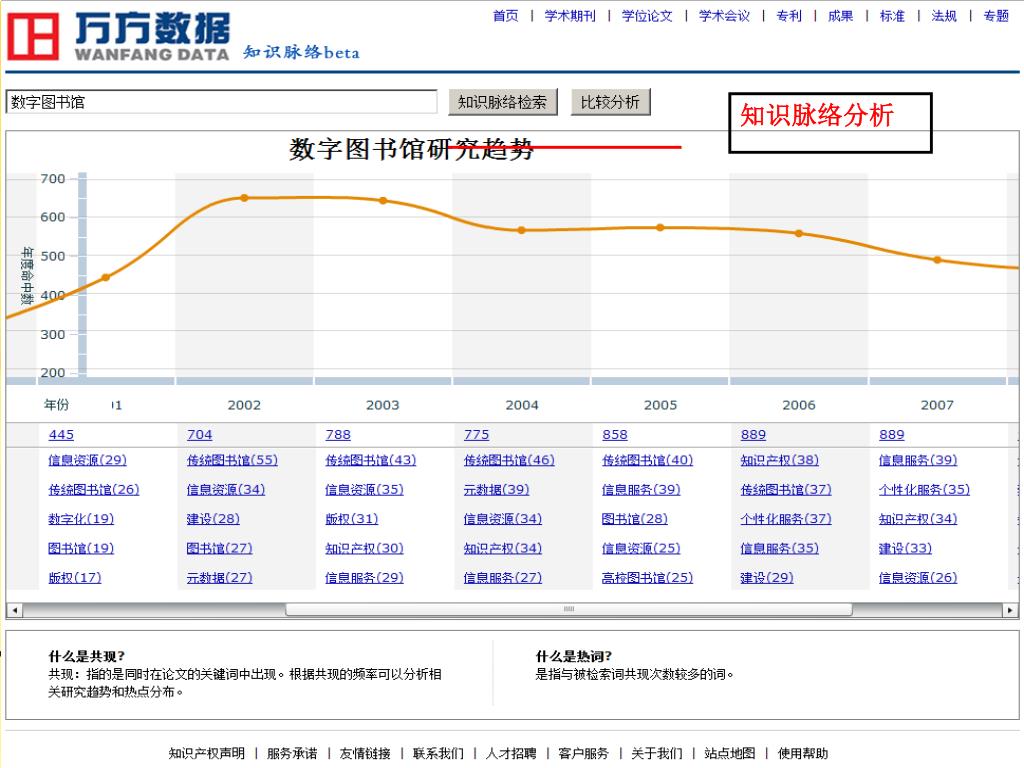Open footer link 站点地图
This screenshot has width=1024, height=768.
pos(729,753)
